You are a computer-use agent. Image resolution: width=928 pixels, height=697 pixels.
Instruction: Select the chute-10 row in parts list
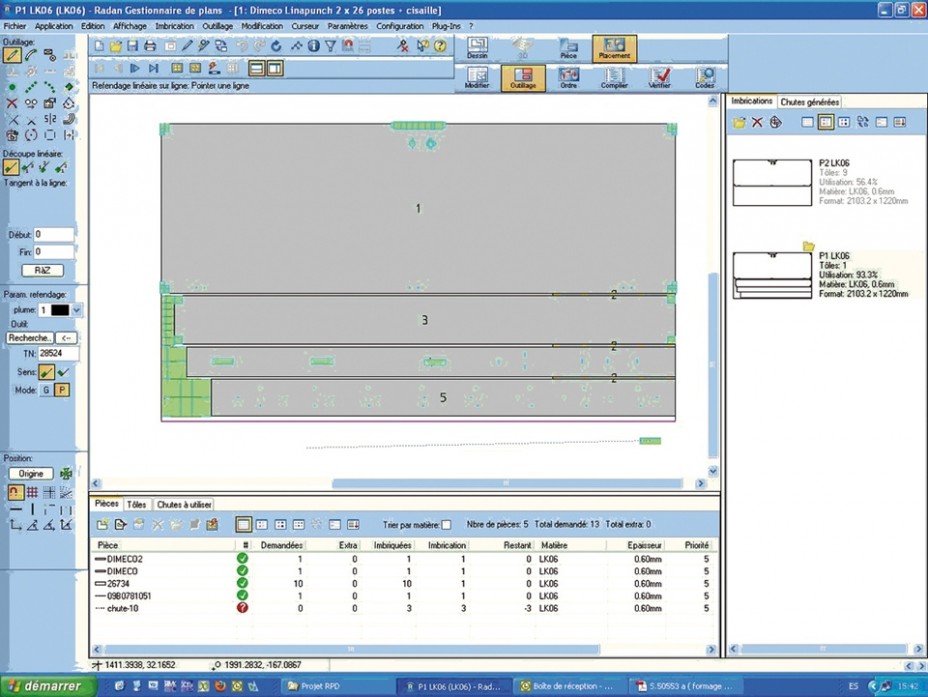[x=402, y=608]
